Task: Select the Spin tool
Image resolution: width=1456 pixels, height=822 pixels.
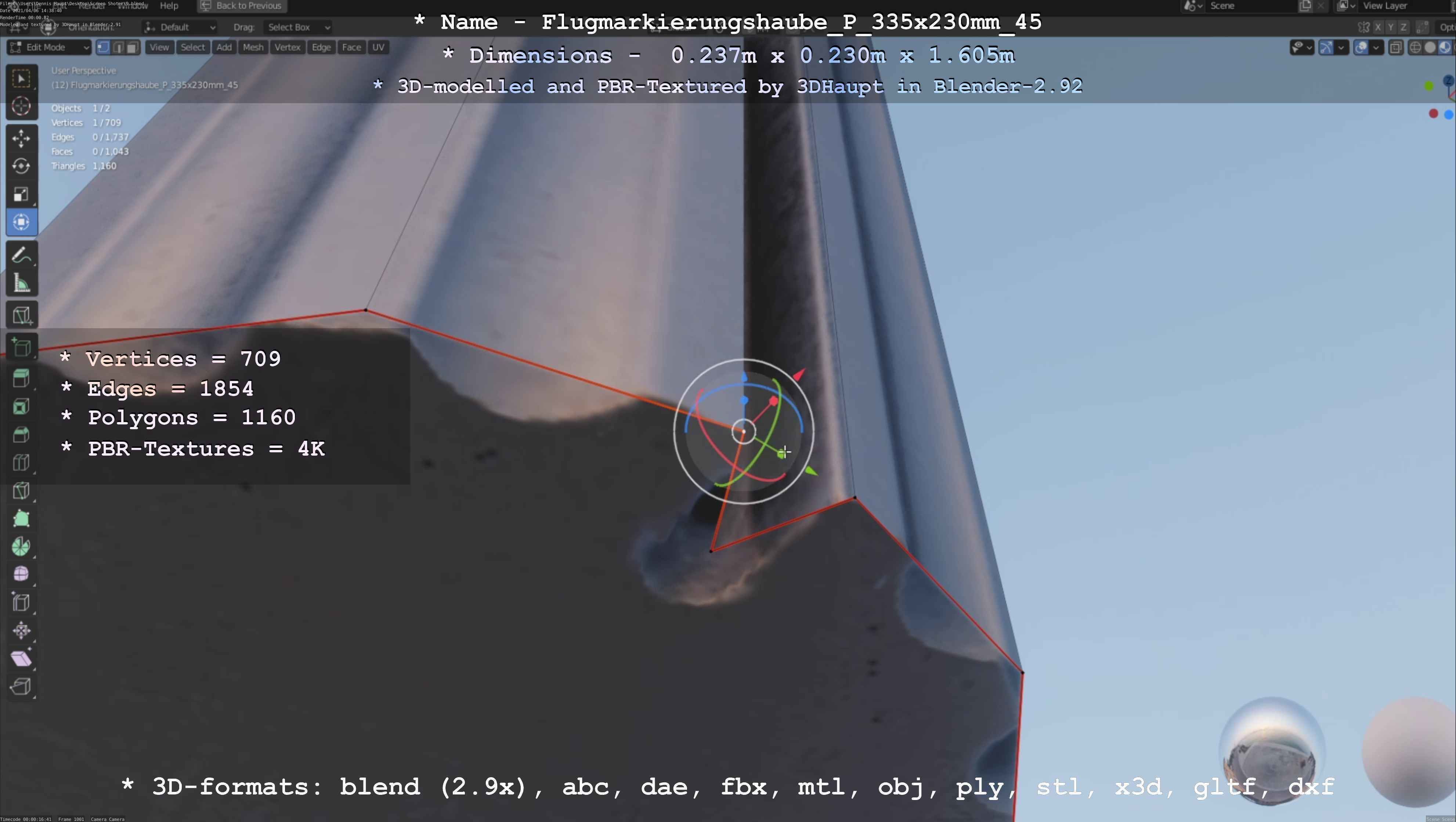Action: 21,546
